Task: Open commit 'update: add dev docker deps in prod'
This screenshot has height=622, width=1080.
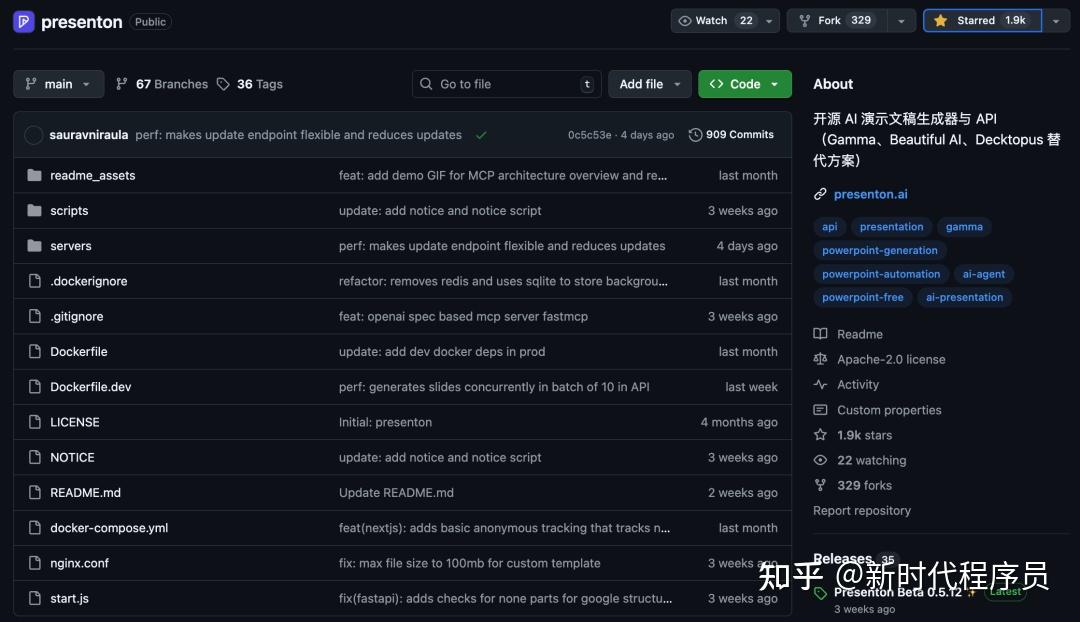Action: [x=442, y=351]
